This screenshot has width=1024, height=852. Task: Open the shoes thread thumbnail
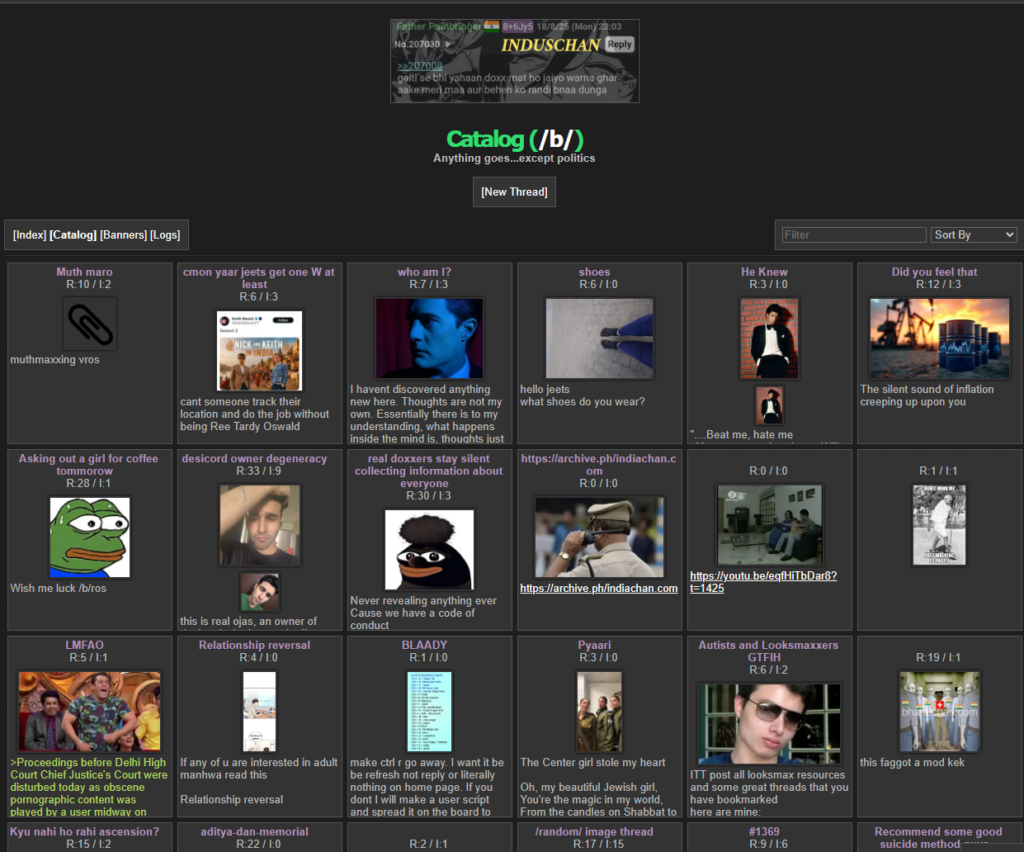click(x=599, y=338)
